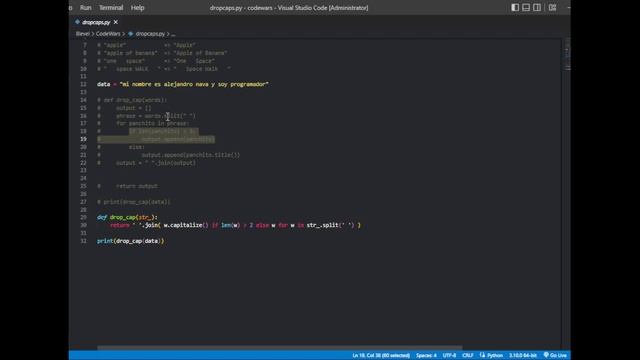
Task: Click the commented return output line
Action: [127, 186]
